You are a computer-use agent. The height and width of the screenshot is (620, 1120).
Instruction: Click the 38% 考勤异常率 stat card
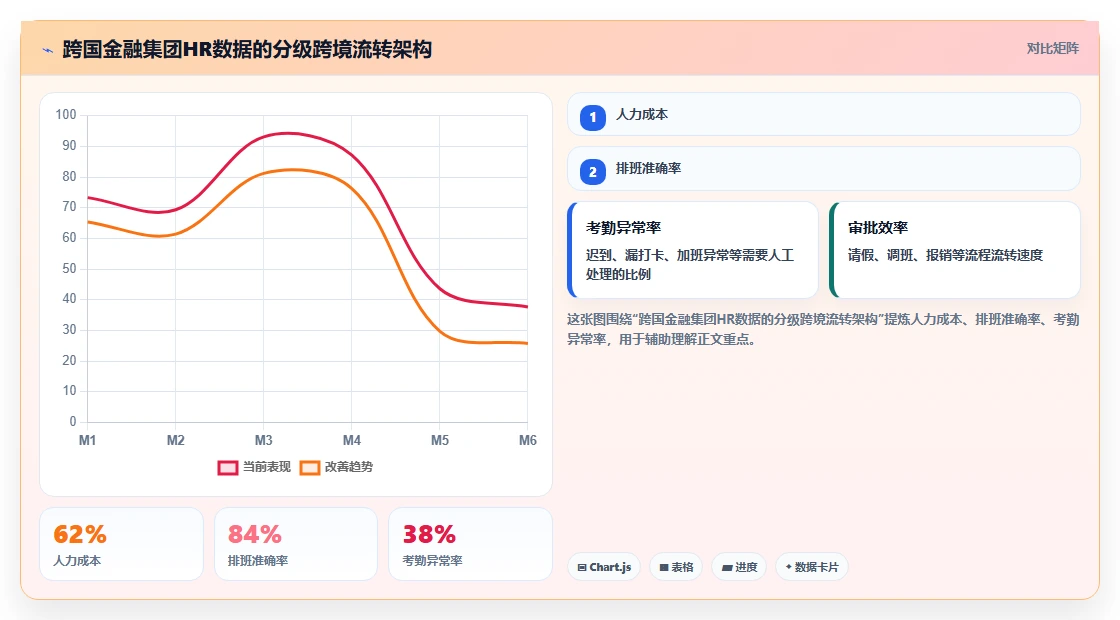tap(470, 544)
